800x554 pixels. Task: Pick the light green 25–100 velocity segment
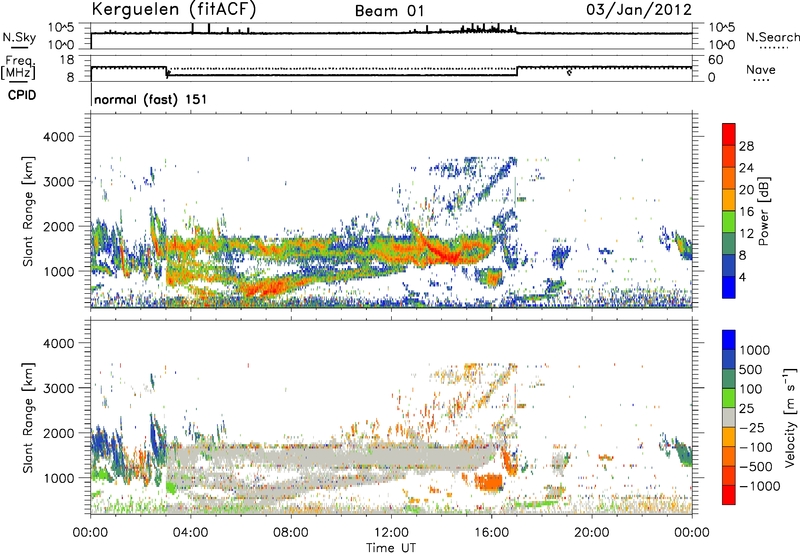(x=729, y=398)
